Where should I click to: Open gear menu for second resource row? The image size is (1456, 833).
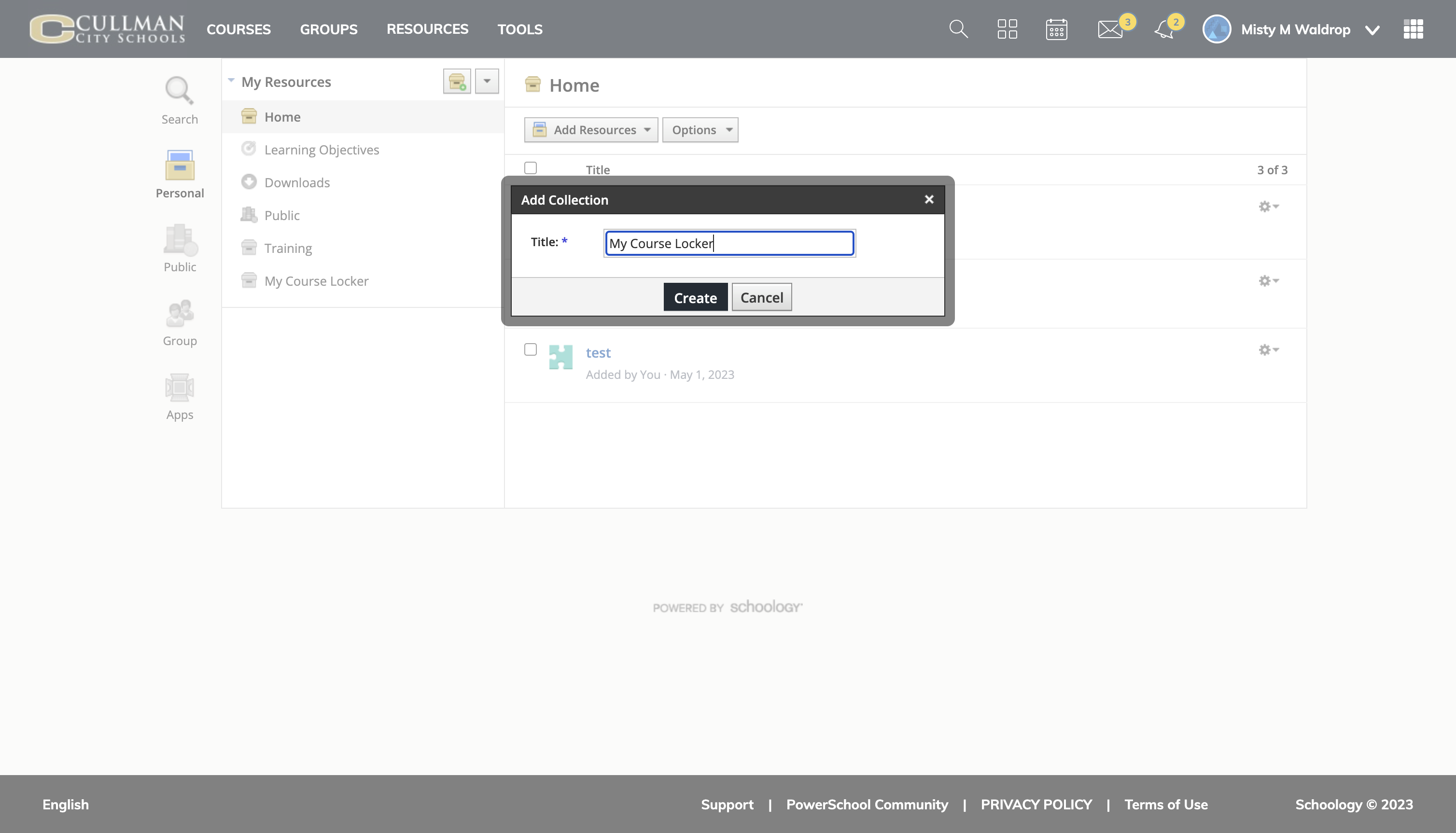(x=1268, y=281)
